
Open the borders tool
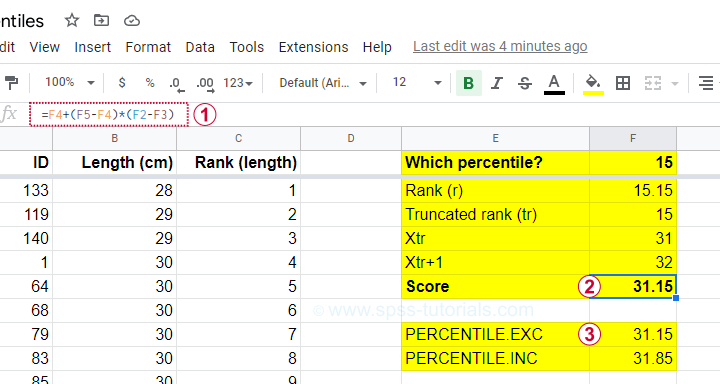point(623,83)
